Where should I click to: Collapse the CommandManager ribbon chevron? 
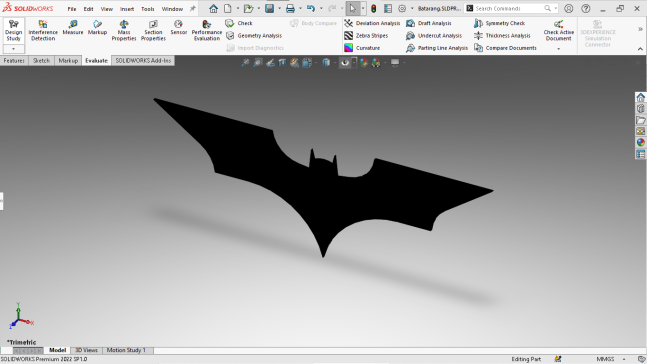[x=640, y=49]
